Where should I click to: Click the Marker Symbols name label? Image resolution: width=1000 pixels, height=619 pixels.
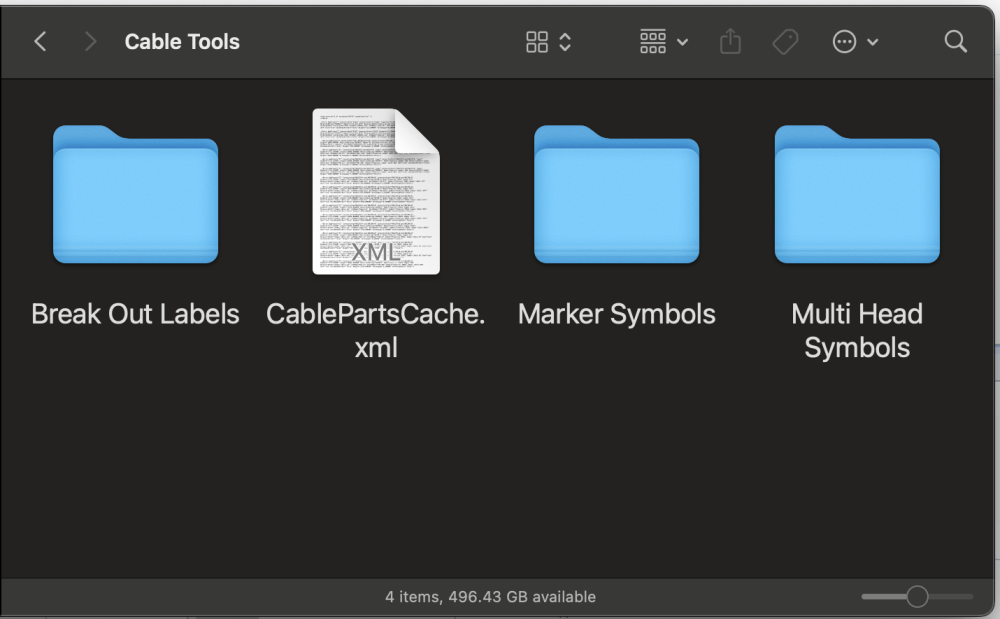click(x=616, y=314)
